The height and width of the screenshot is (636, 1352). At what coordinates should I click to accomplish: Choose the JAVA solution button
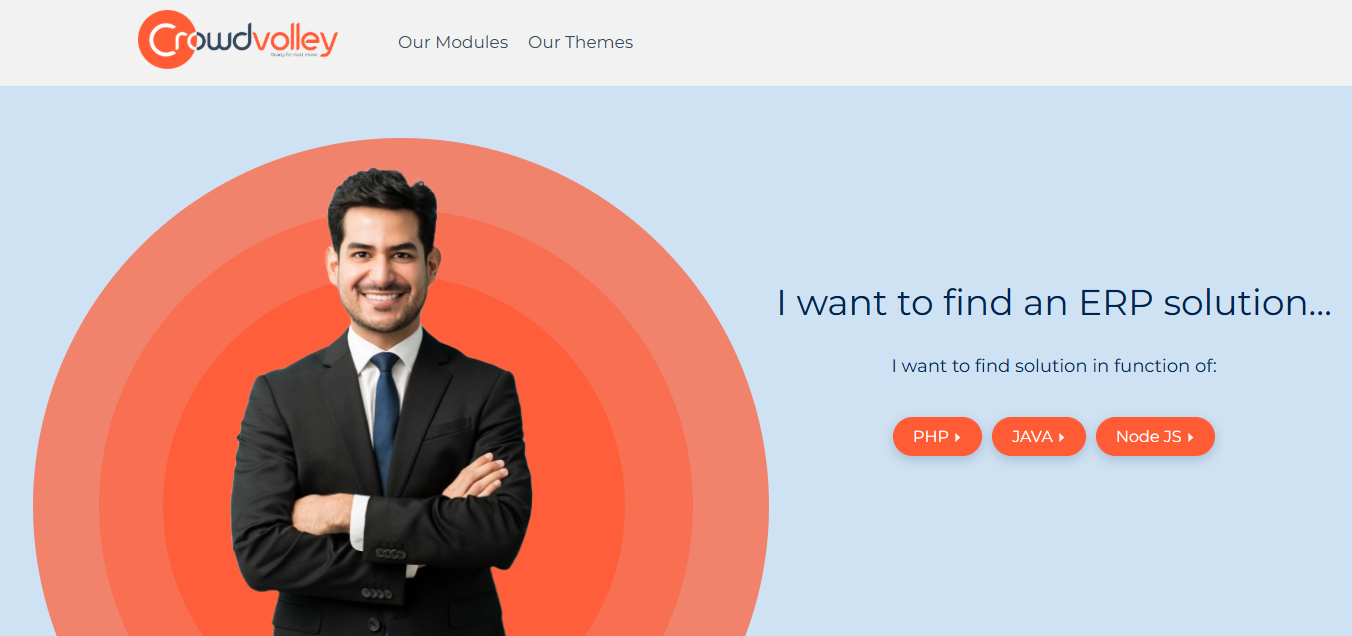click(x=1038, y=436)
